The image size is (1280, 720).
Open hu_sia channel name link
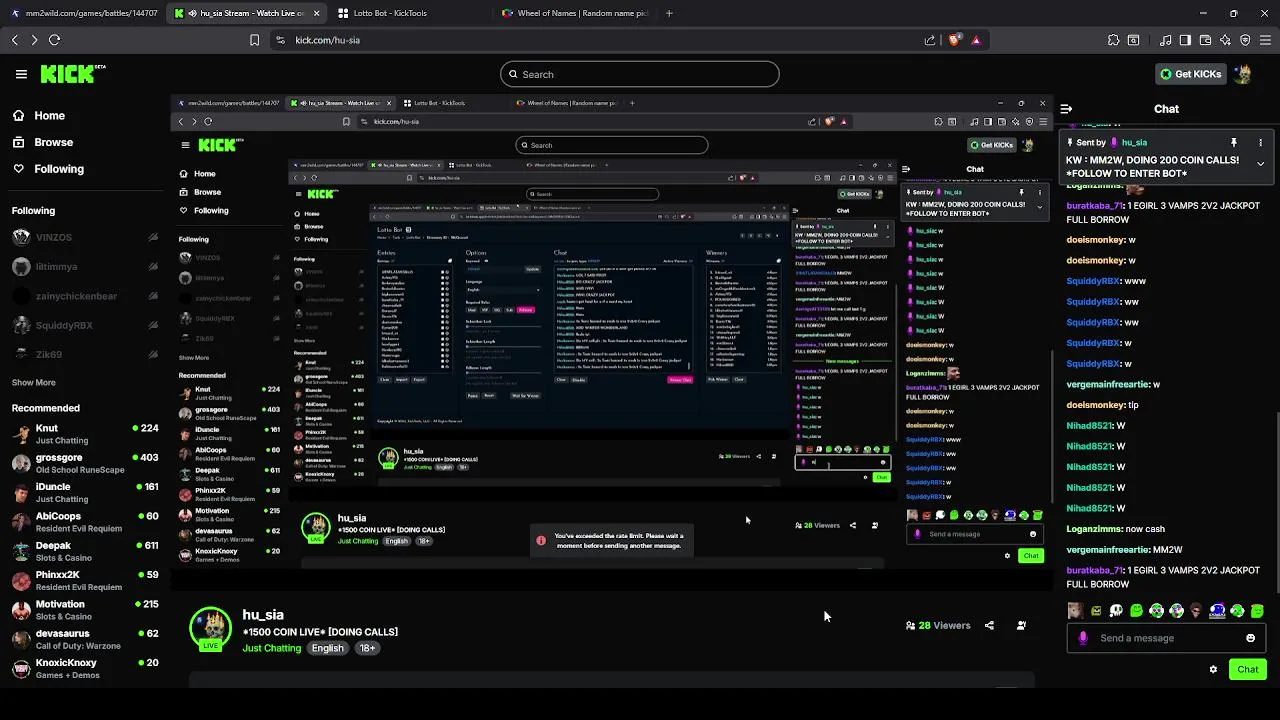point(263,615)
